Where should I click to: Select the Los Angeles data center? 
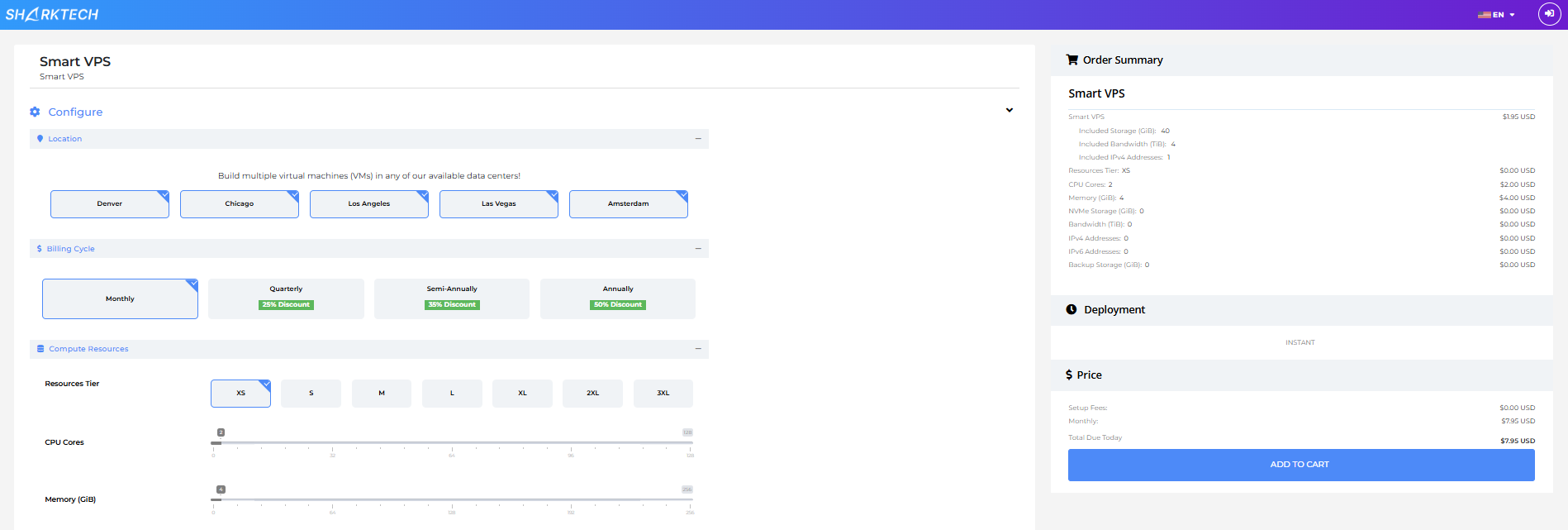[369, 204]
